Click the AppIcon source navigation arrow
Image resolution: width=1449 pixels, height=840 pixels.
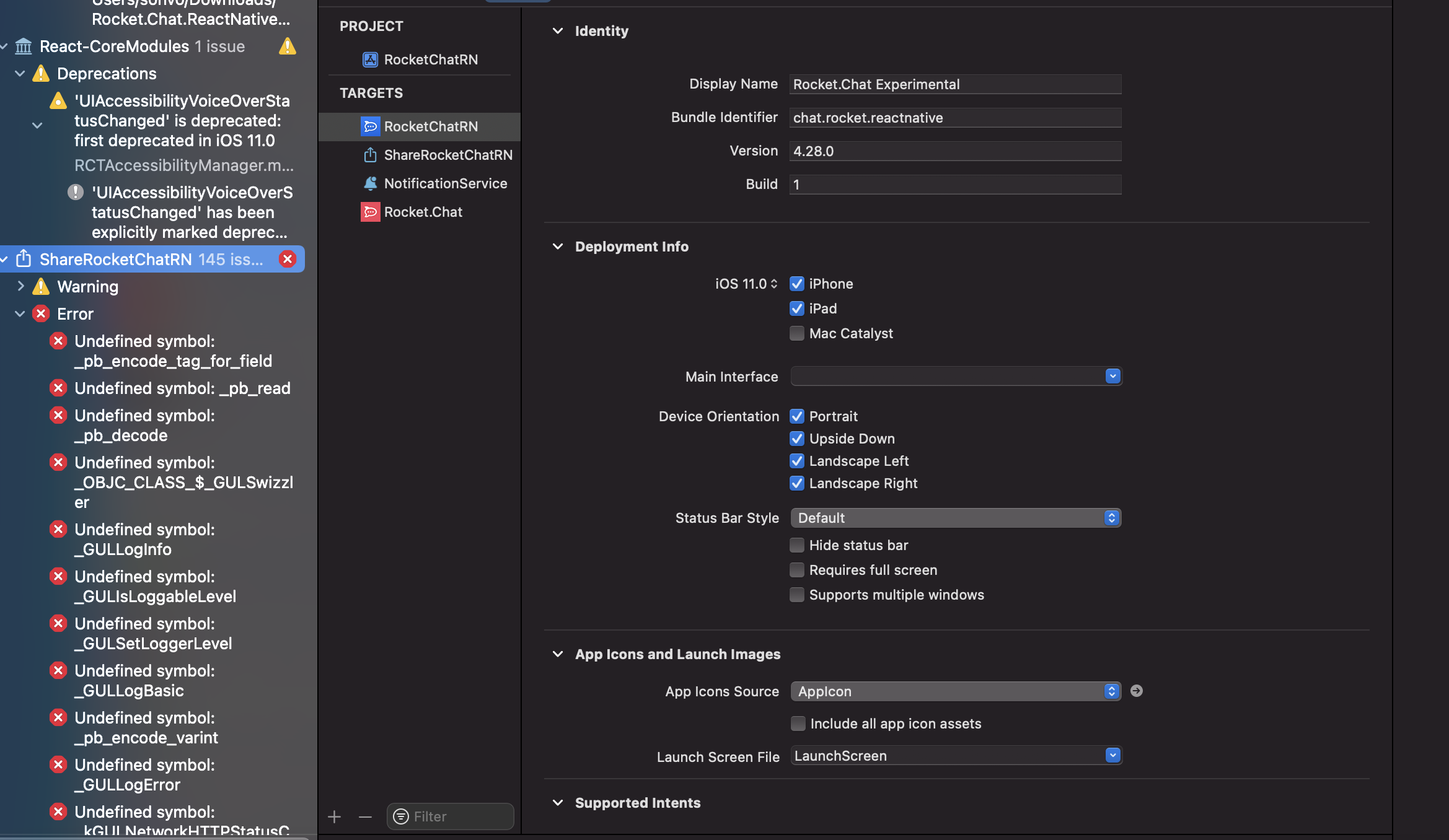1137,691
